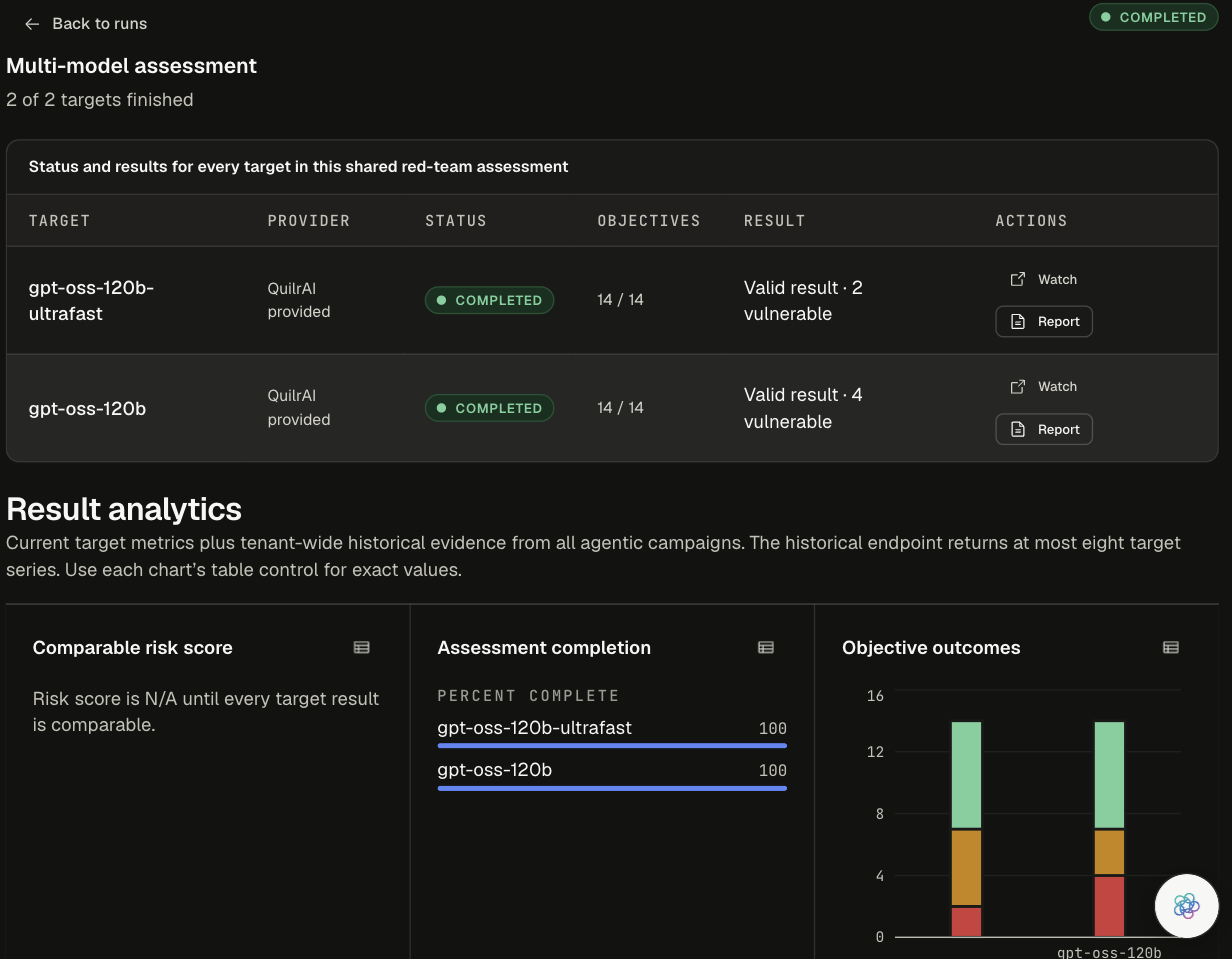Screen dimensions: 1232x959
Task: Click green segment of gpt-oss-120b bar
Action: 1109,775
